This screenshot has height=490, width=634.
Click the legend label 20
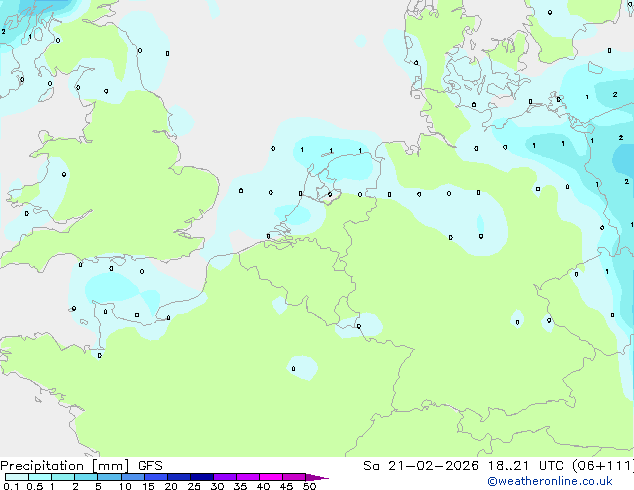pyautogui.click(x=171, y=486)
